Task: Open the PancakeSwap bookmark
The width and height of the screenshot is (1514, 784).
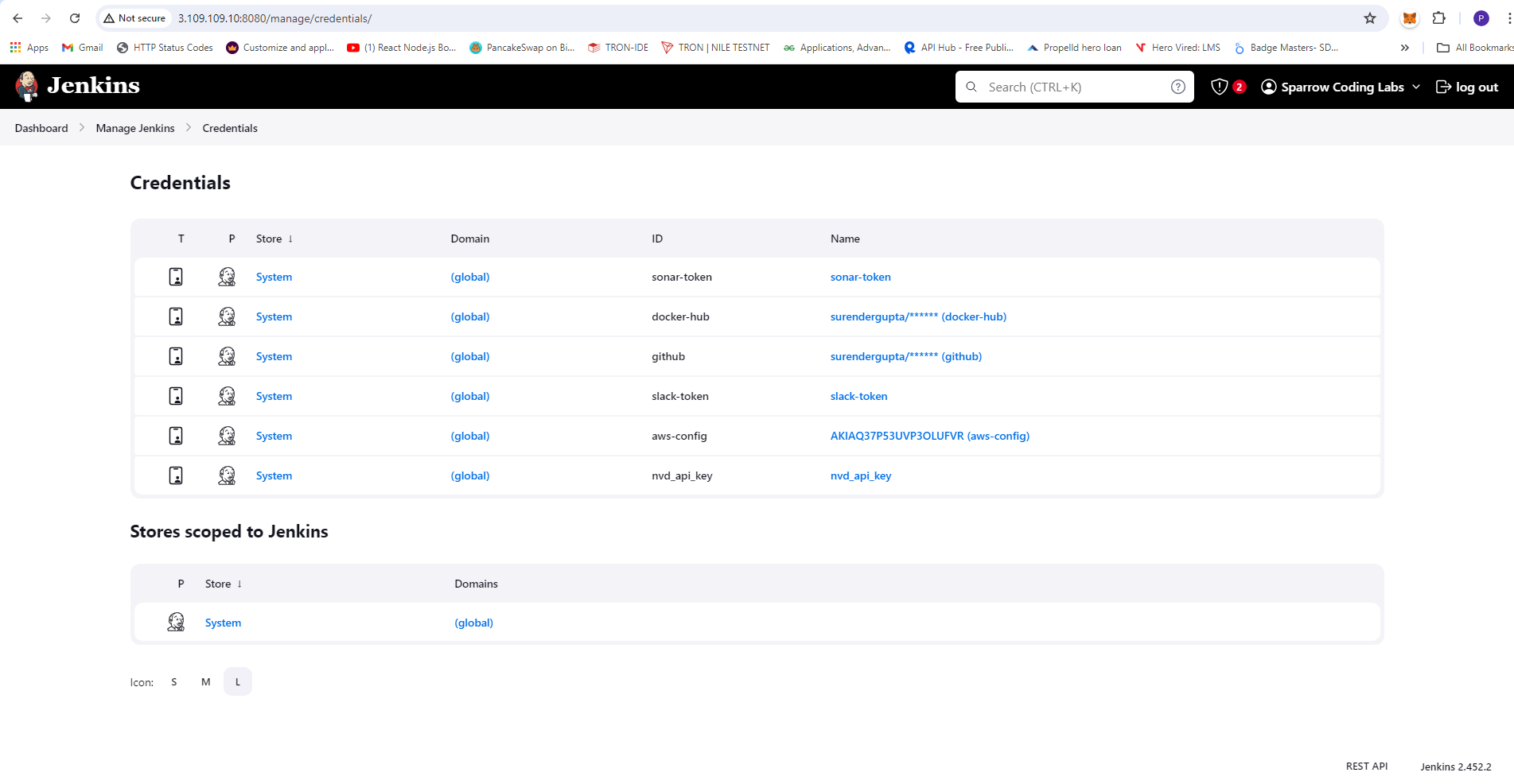Action: click(x=522, y=48)
